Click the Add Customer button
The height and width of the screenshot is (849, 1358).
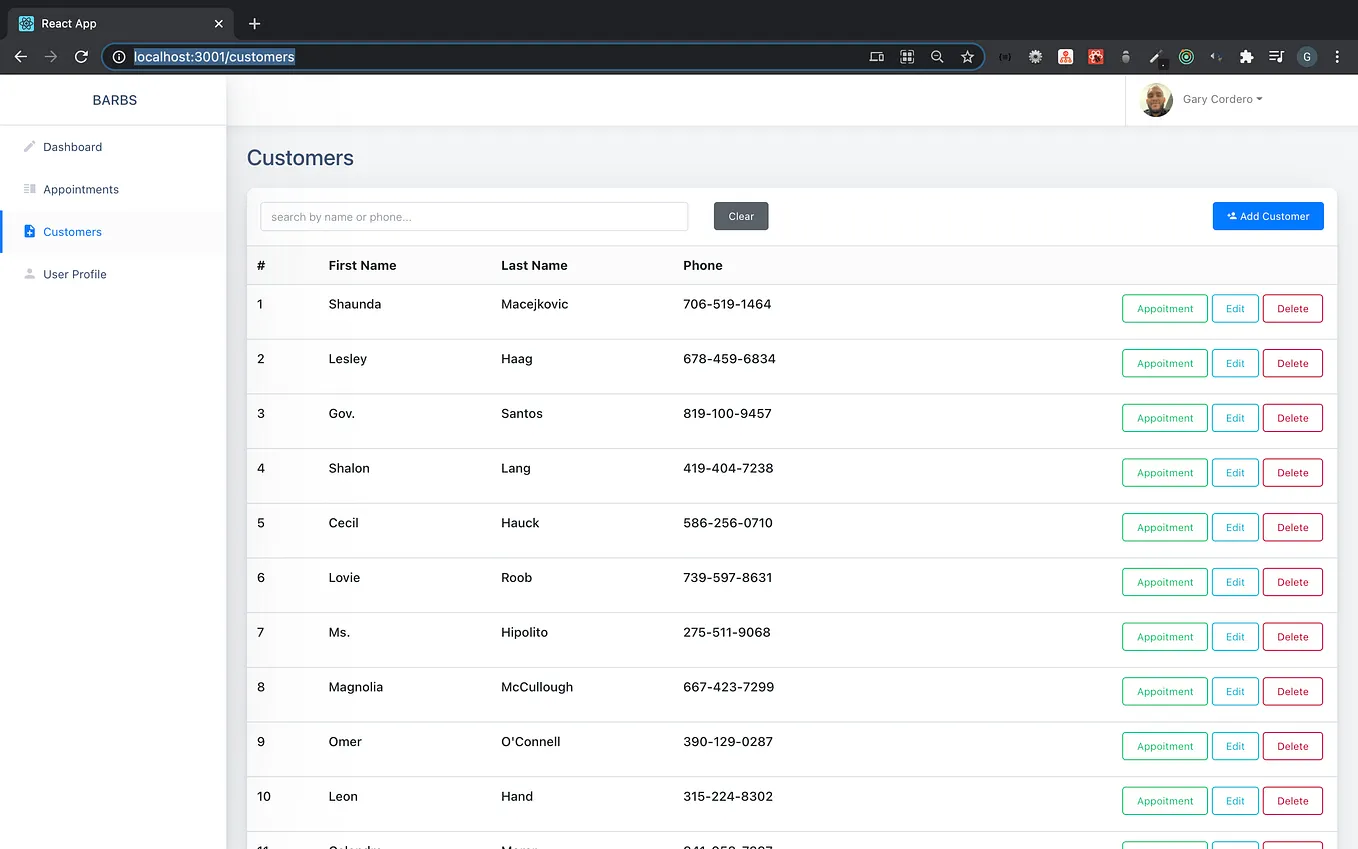tap(1268, 216)
